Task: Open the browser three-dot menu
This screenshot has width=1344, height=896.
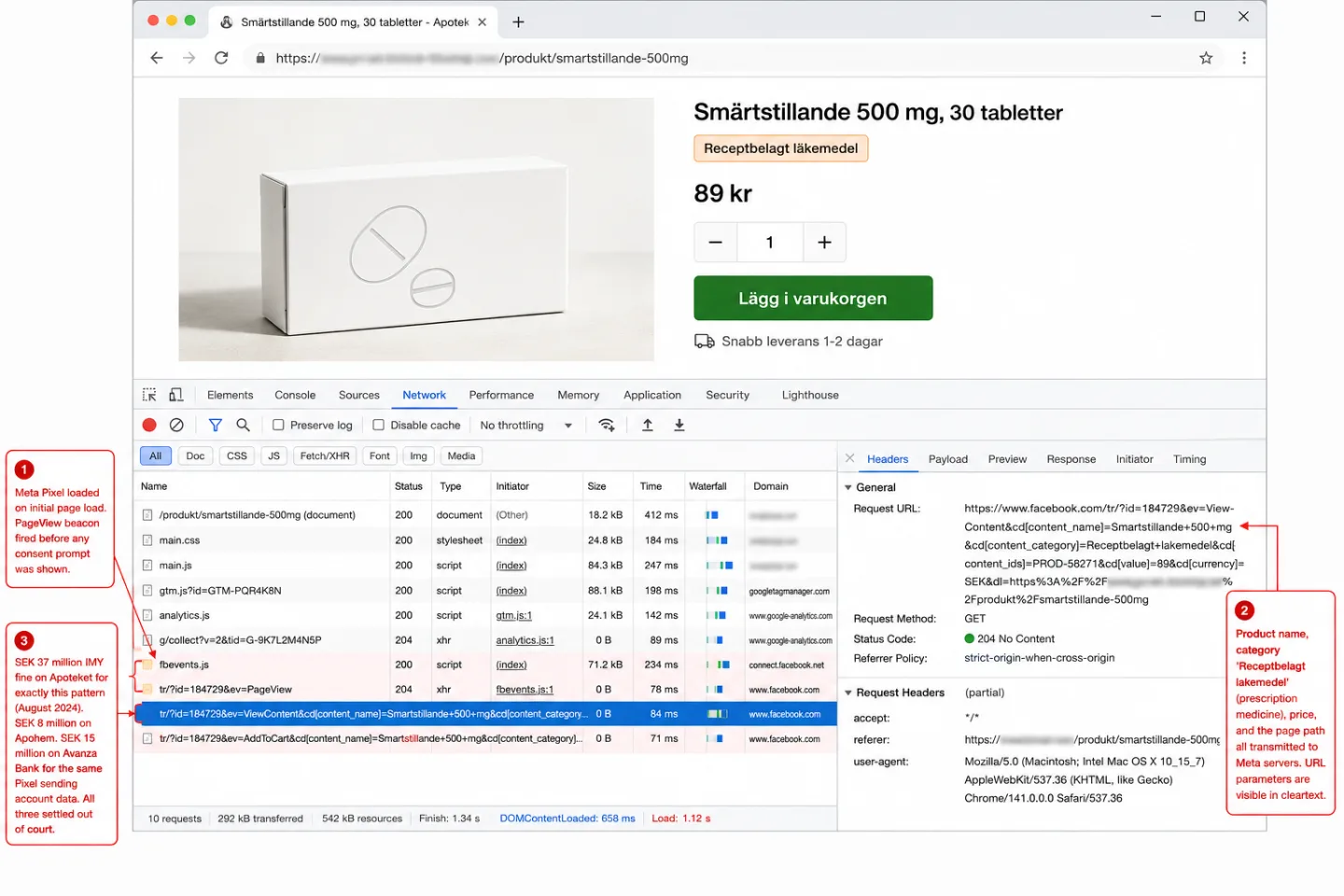Action: pyautogui.click(x=1243, y=58)
